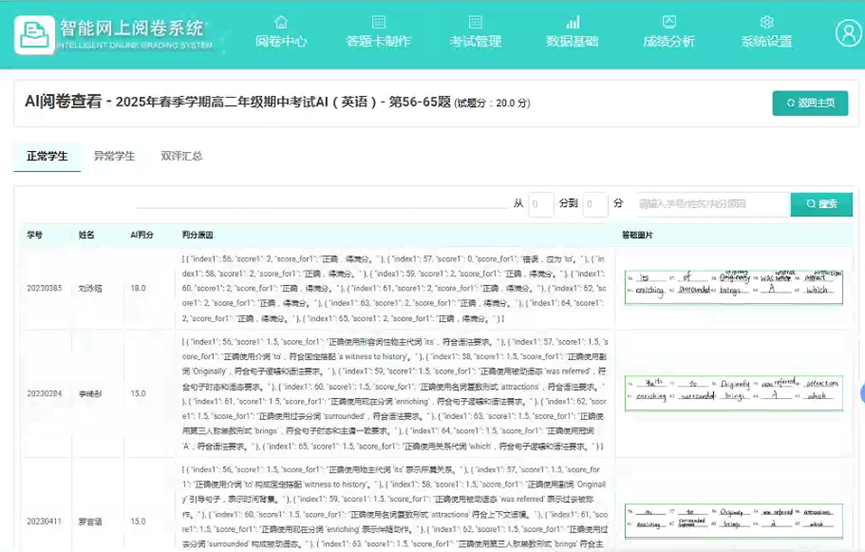Click the 15.0 score in row 20230411

click(x=138, y=521)
